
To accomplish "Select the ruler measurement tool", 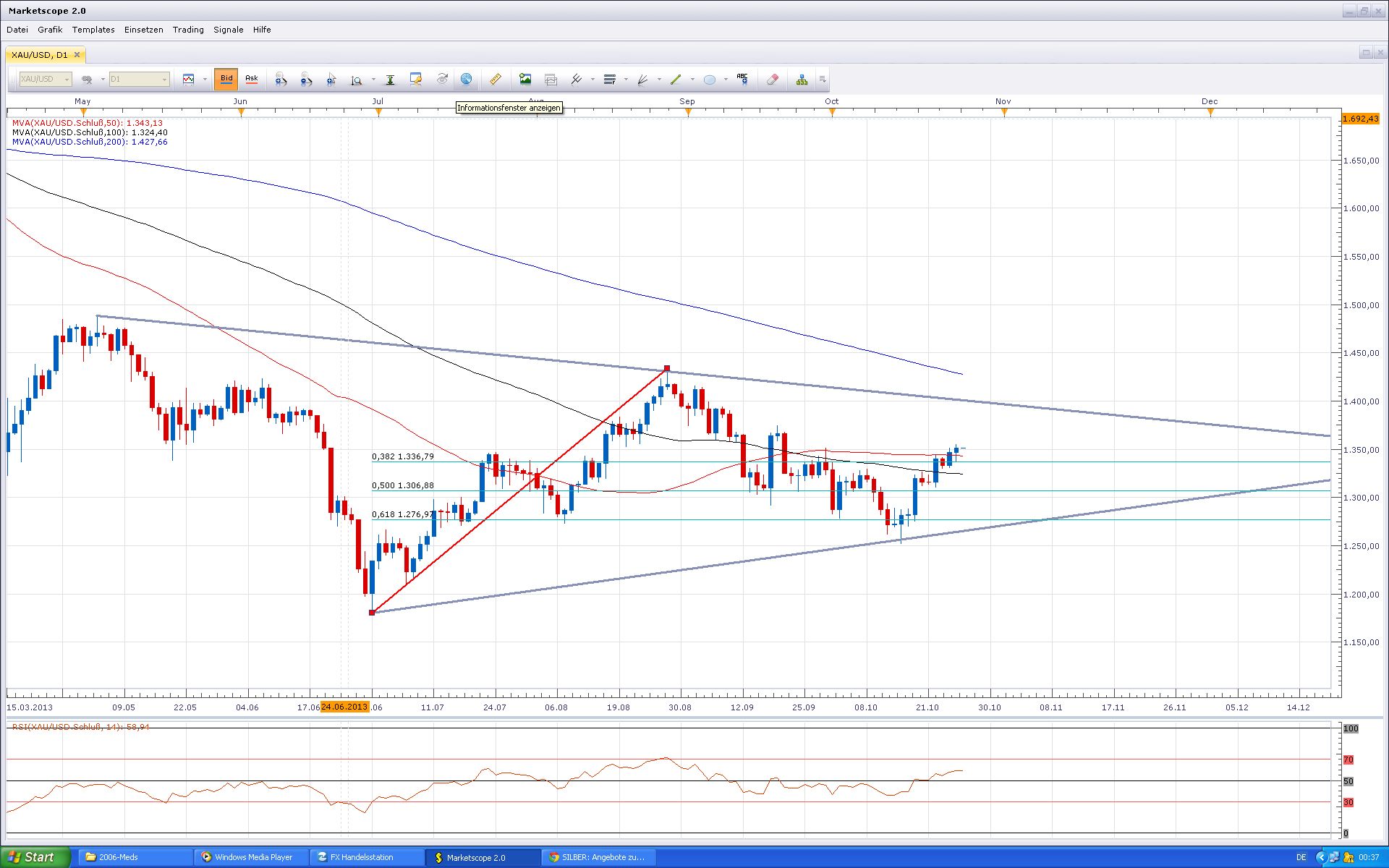I will tap(495, 80).
